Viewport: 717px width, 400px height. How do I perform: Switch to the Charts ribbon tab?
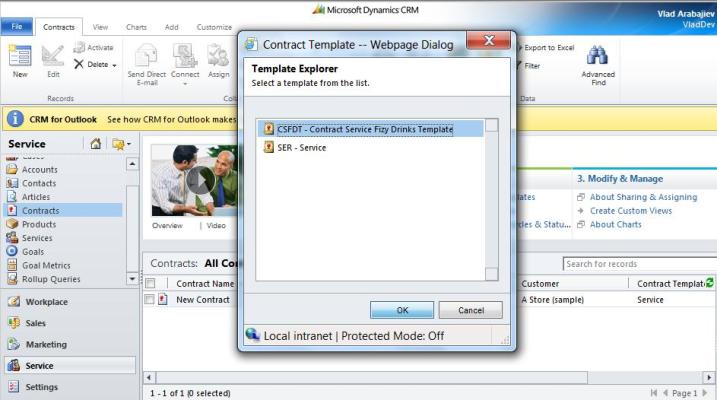coord(136,27)
